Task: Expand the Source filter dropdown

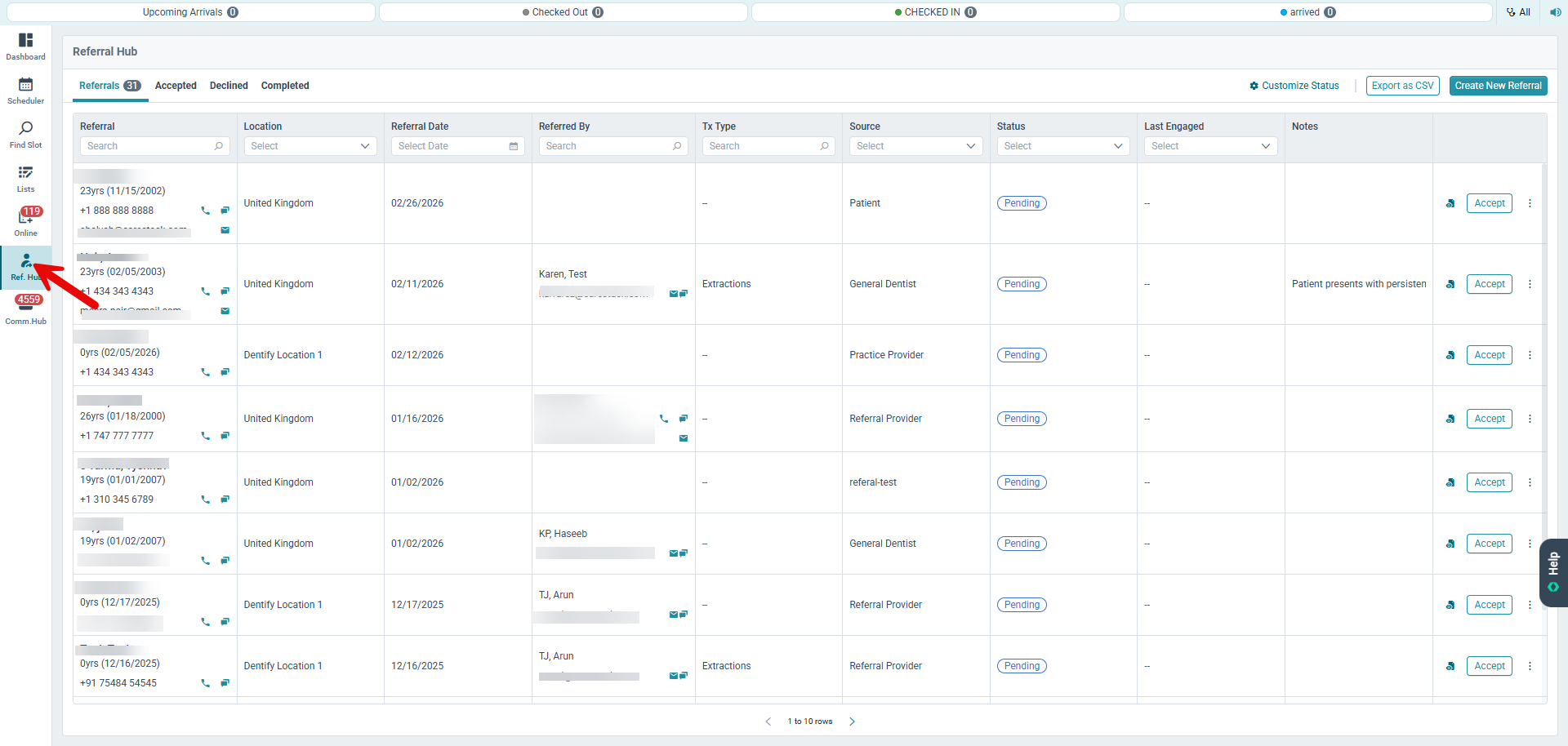Action: (x=915, y=146)
